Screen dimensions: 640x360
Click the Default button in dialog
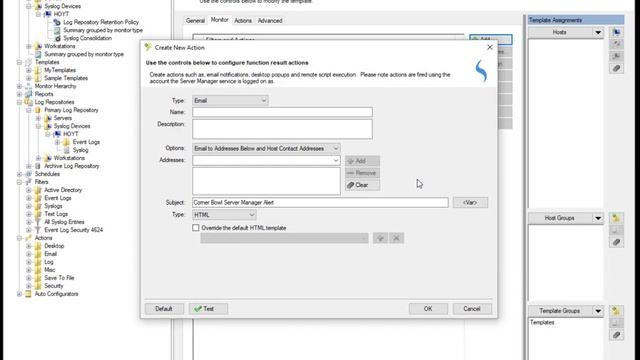click(x=164, y=309)
